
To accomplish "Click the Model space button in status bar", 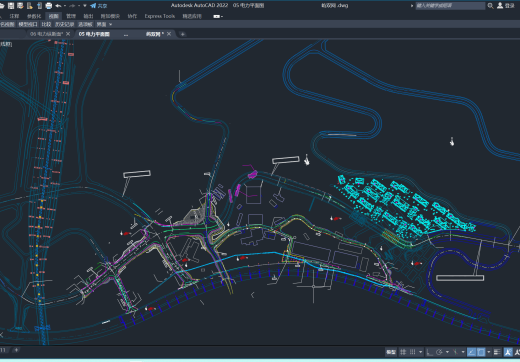I will click(391, 352).
